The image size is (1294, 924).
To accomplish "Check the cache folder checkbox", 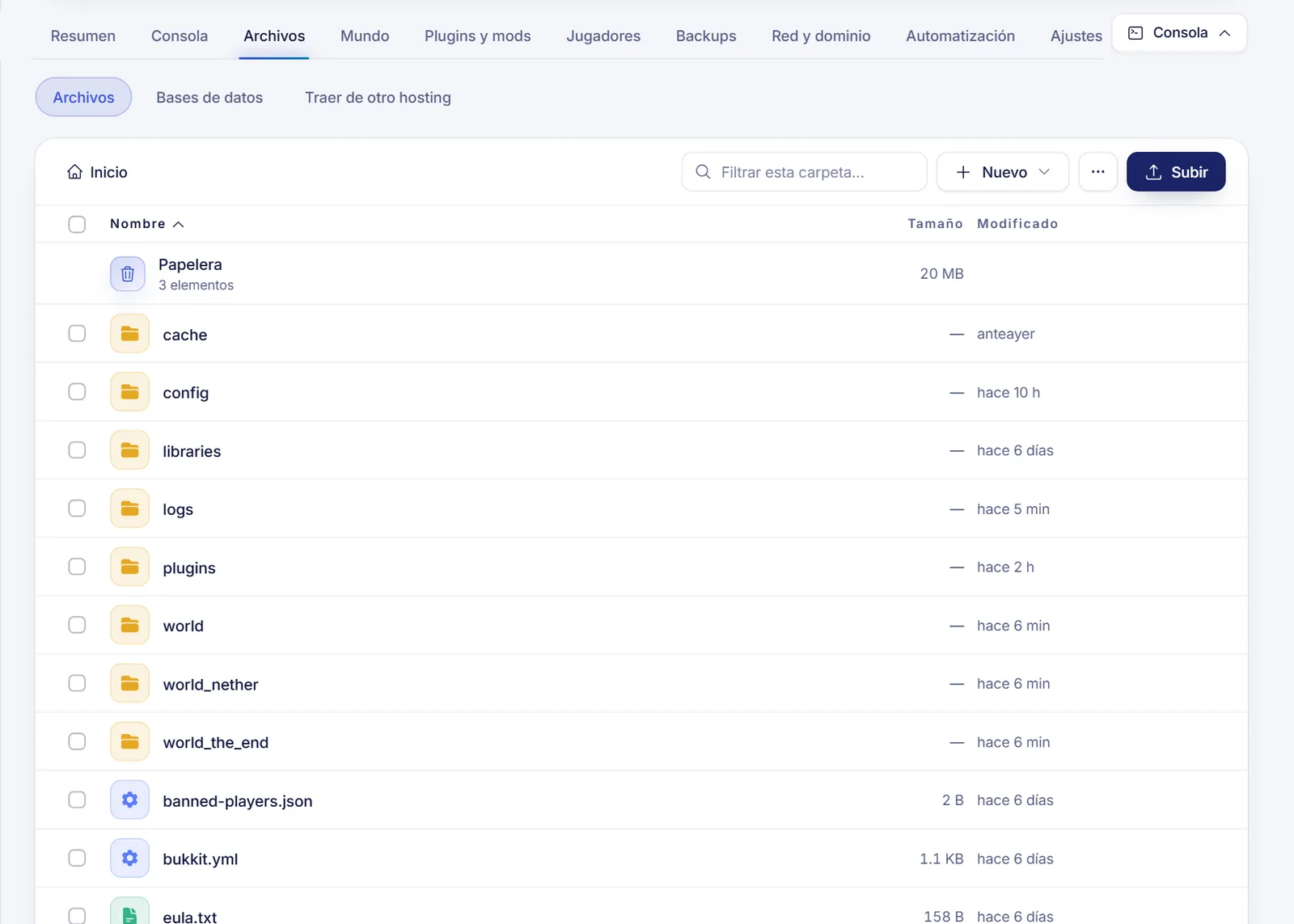I will point(77,333).
